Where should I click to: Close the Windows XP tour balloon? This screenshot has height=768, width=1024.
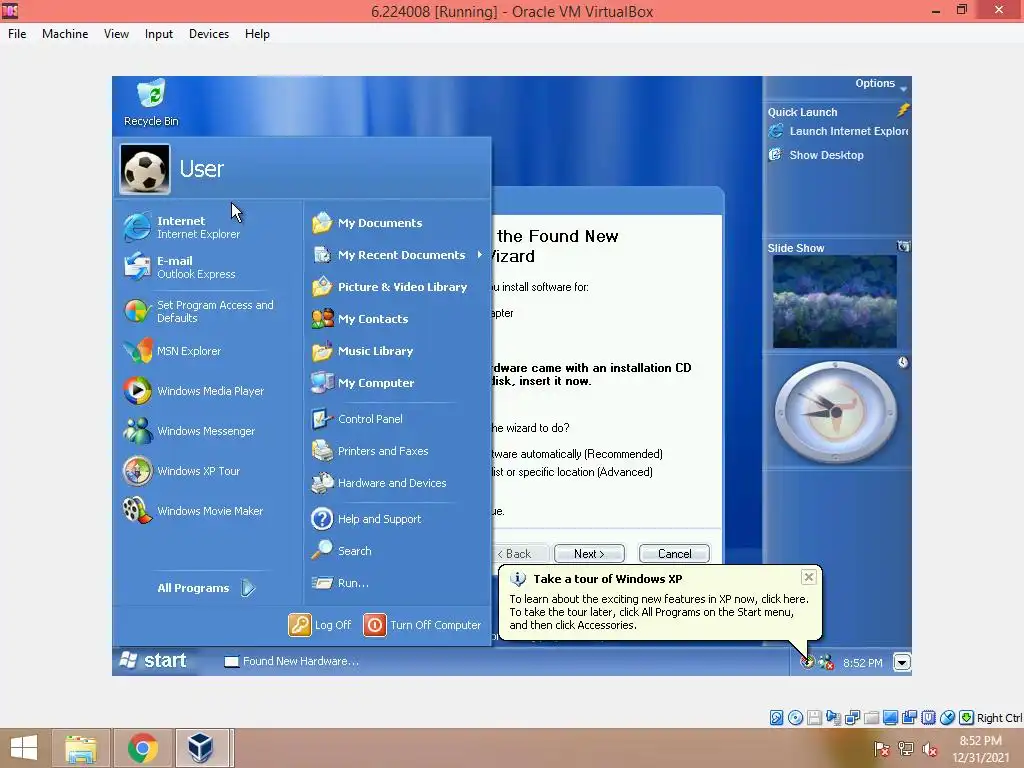point(808,577)
